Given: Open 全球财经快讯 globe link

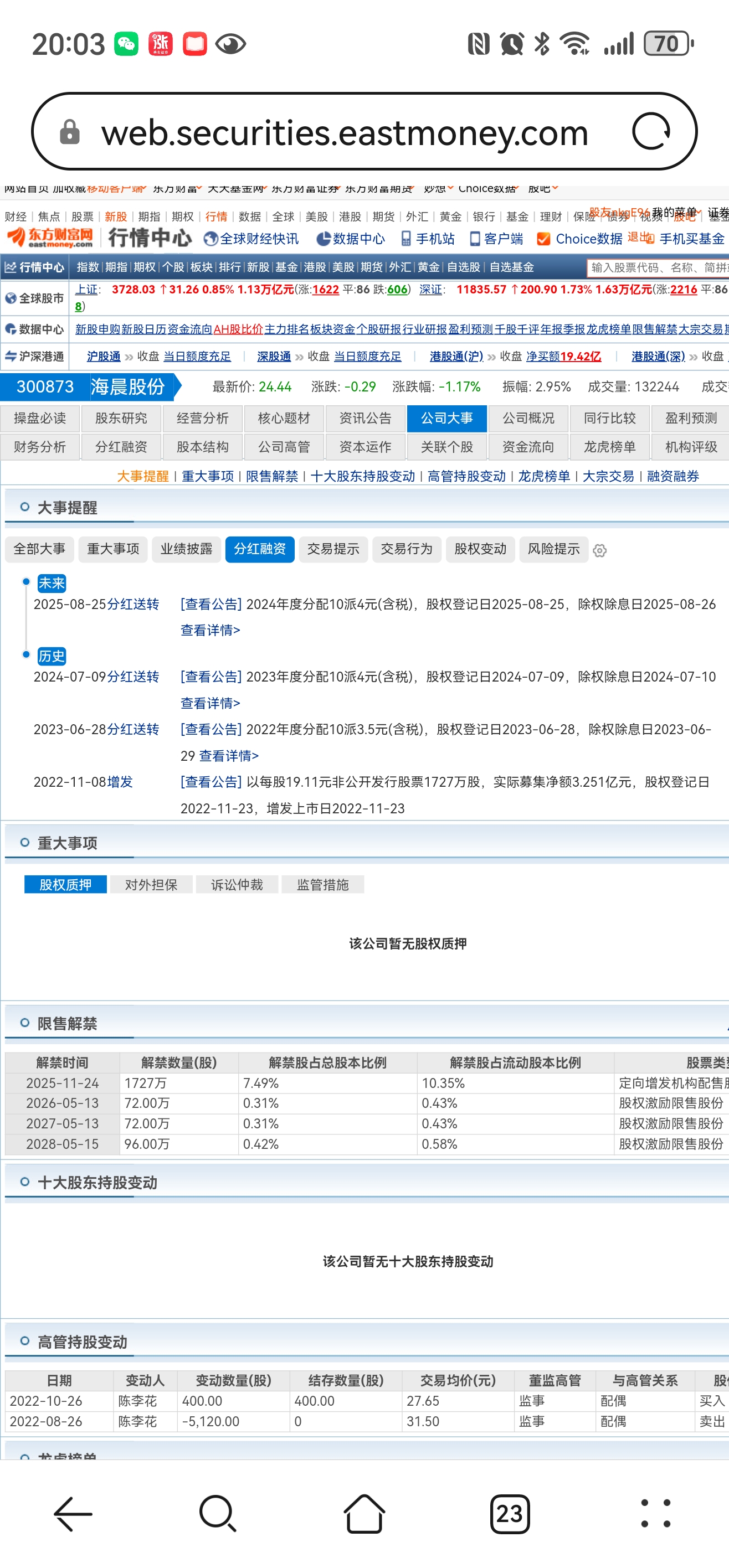Looking at the screenshot, I should [x=251, y=239].
